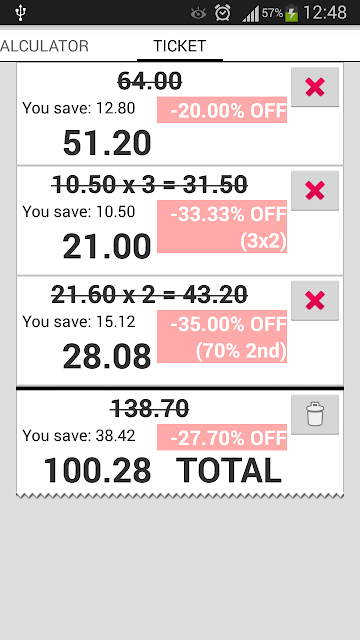Delete the 10.50 x 3 item entry
Viewport: 360px width, 640px height.
(315, 191)
